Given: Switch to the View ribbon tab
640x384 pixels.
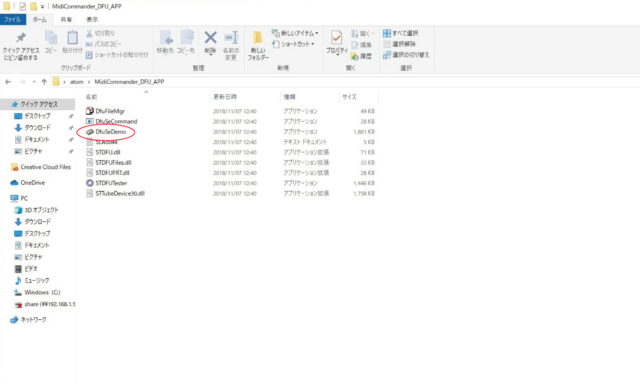Looking at the screenshot, I should coord(92,19).
